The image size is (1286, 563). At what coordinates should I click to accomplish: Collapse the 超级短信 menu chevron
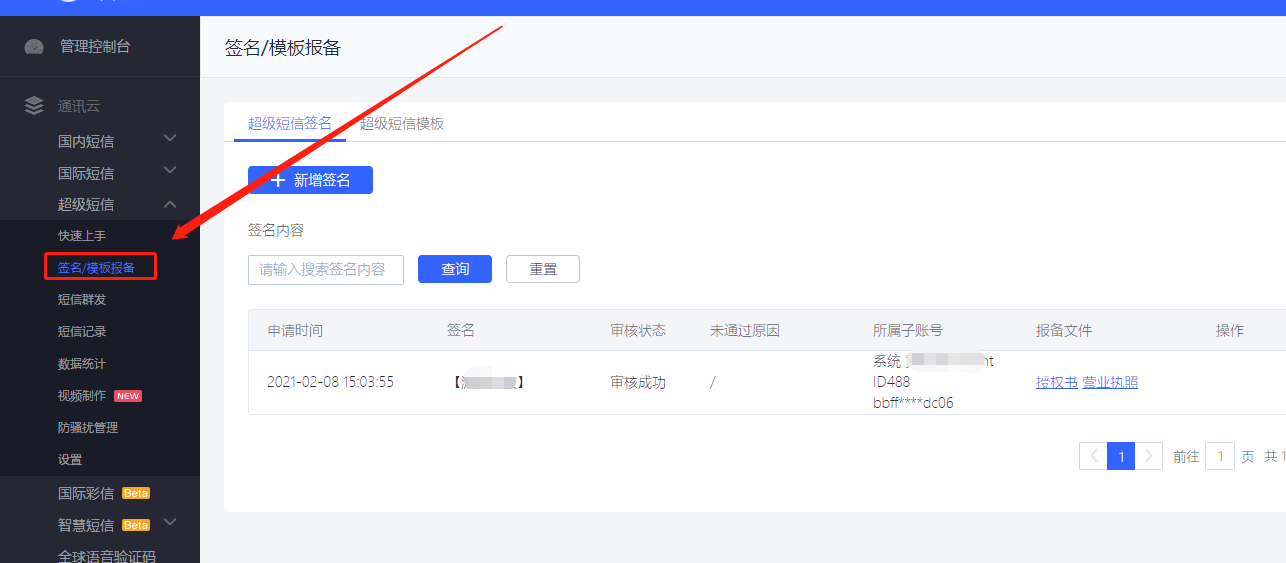tap(170, 204)
